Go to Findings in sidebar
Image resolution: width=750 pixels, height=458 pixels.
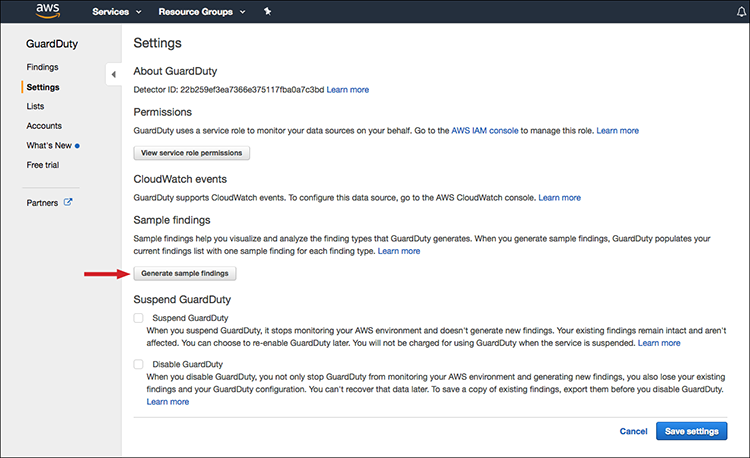pyautogui.click(x=43, y=67)
